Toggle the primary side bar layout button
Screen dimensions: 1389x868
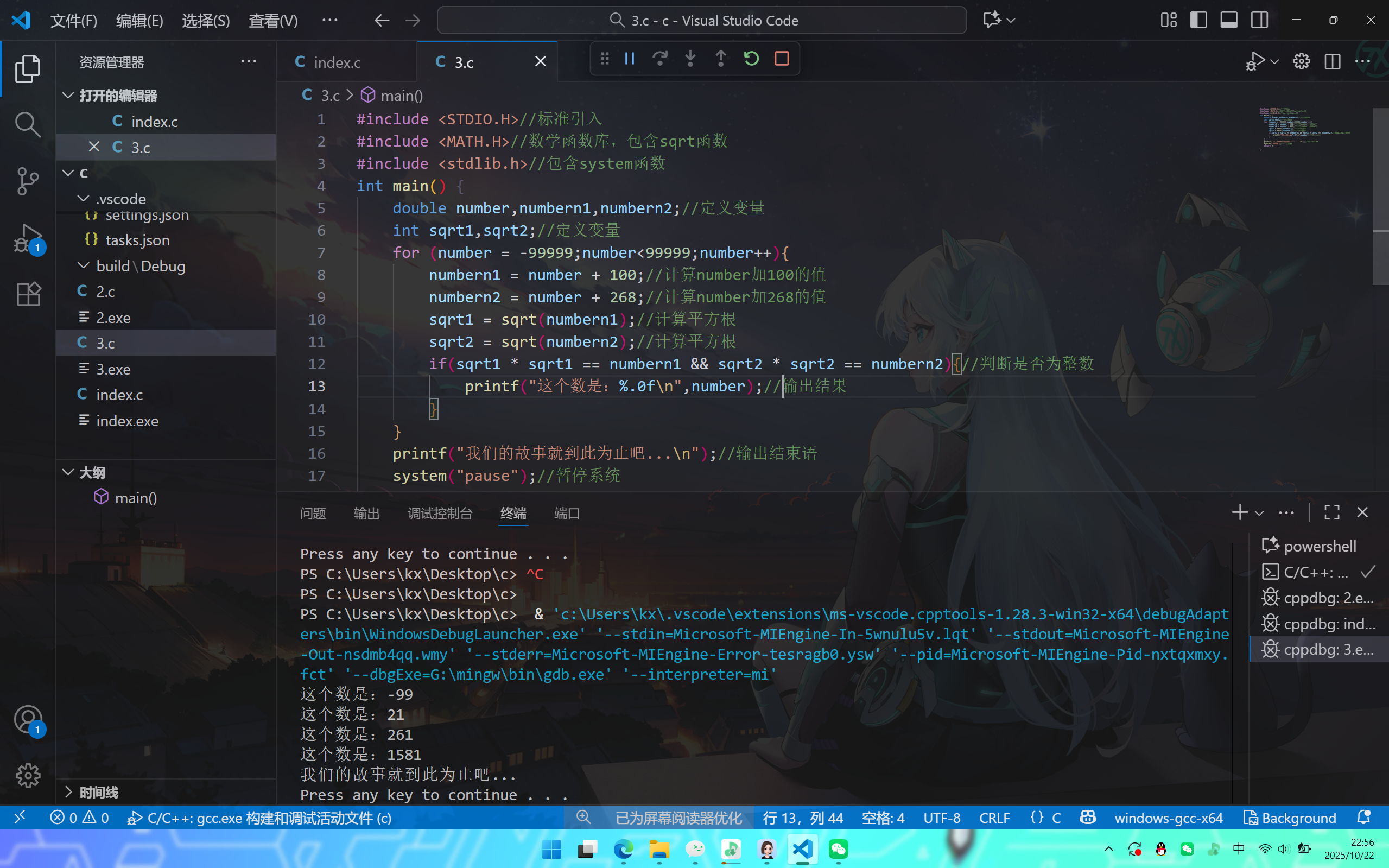coord(1198,21)
